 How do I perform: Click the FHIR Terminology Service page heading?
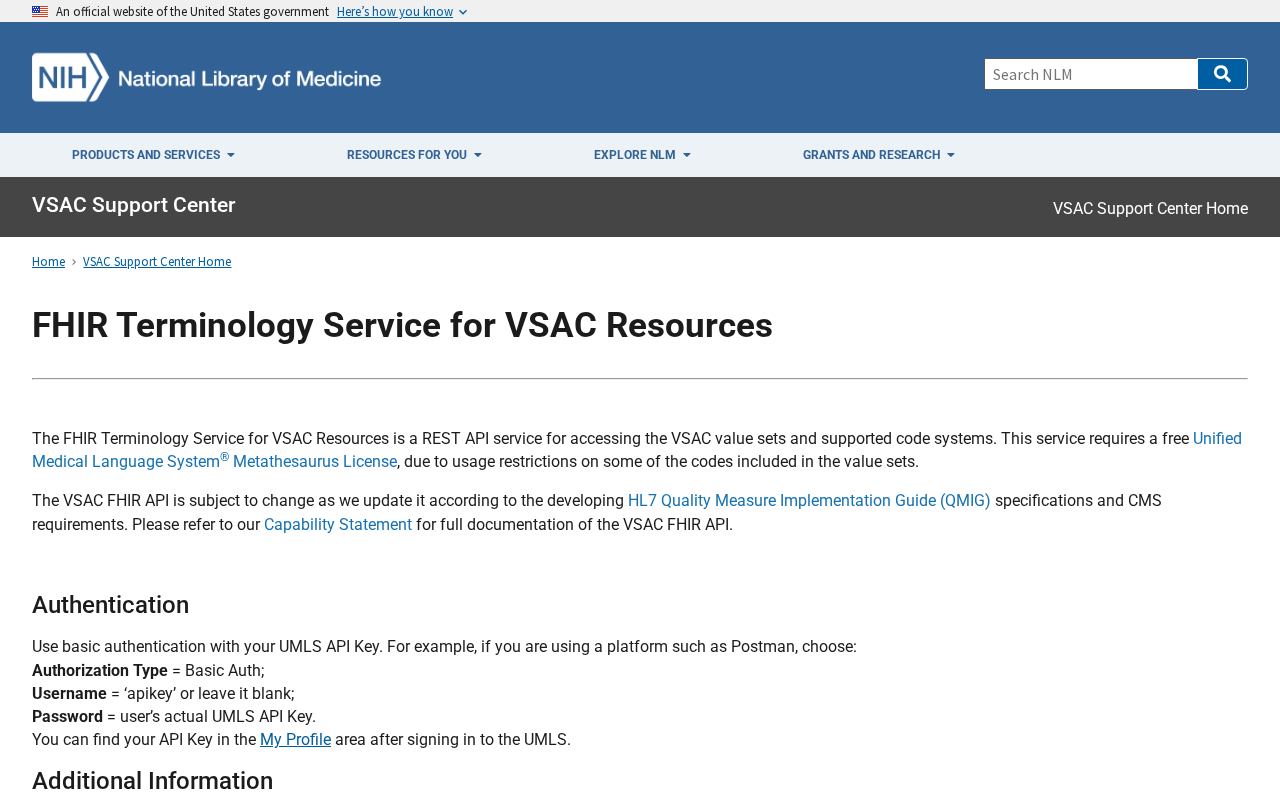tap(402, 326)
